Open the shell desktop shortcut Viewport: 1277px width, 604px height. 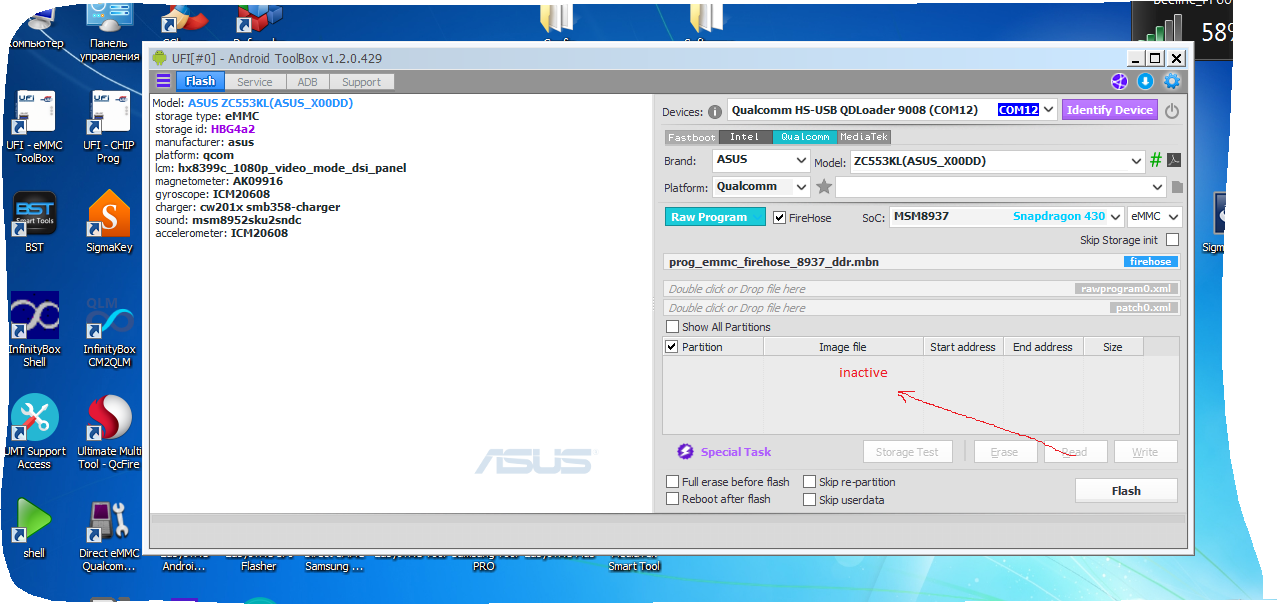point(34,528)
